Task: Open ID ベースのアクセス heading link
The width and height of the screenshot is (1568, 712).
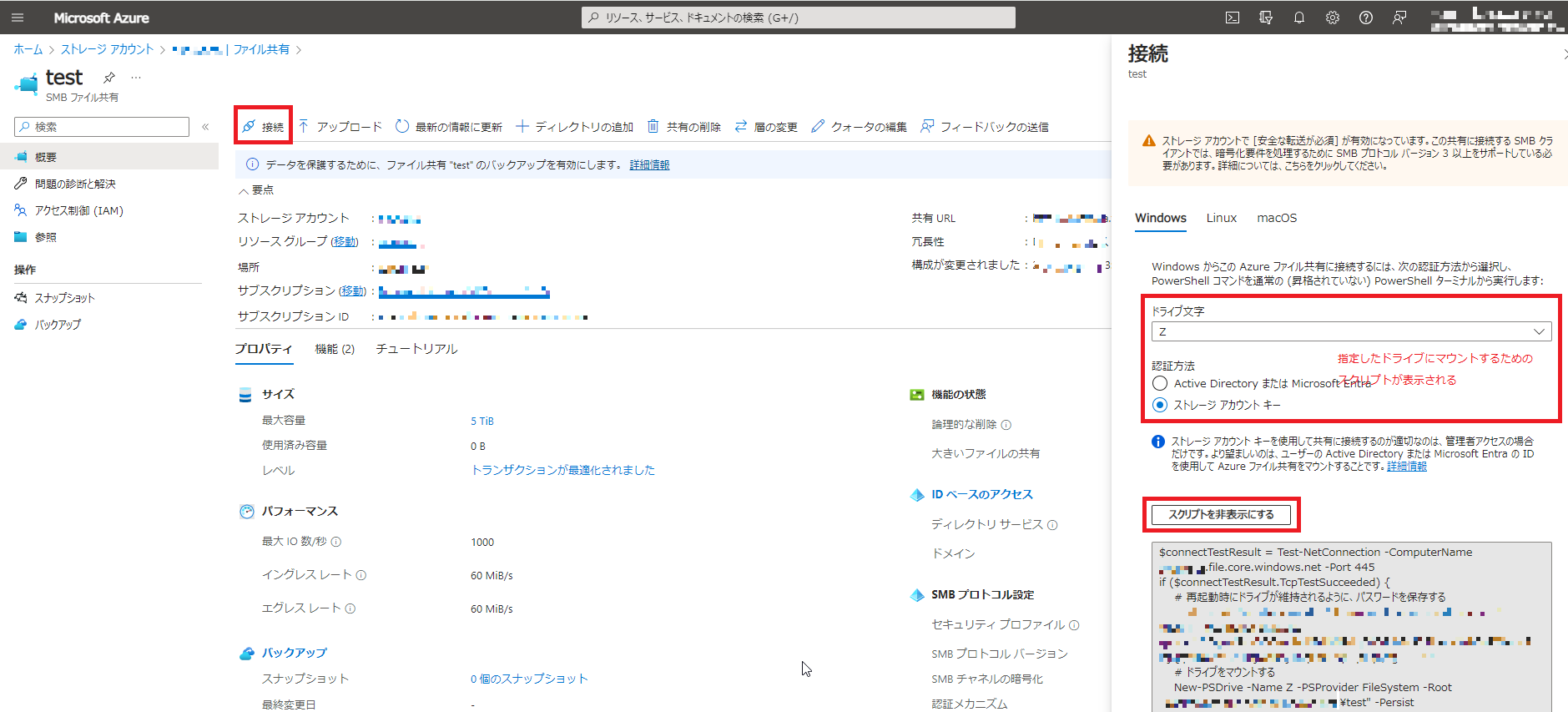Action: point(982,495)
